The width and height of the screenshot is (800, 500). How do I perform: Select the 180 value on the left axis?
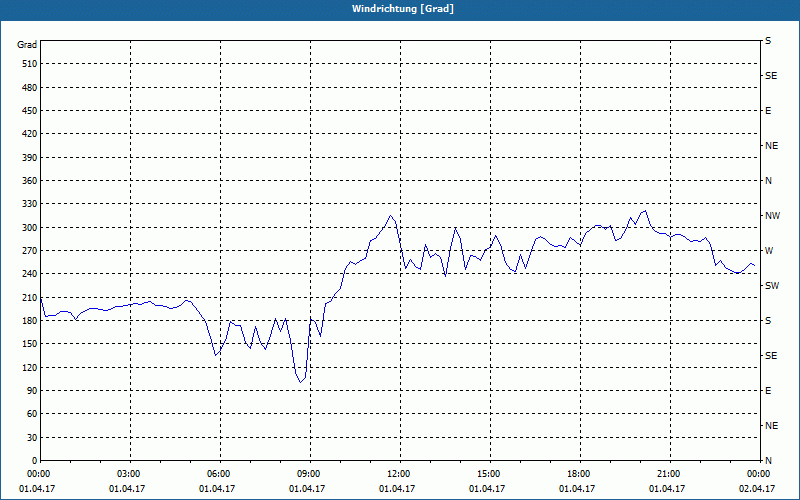(30, 320)
